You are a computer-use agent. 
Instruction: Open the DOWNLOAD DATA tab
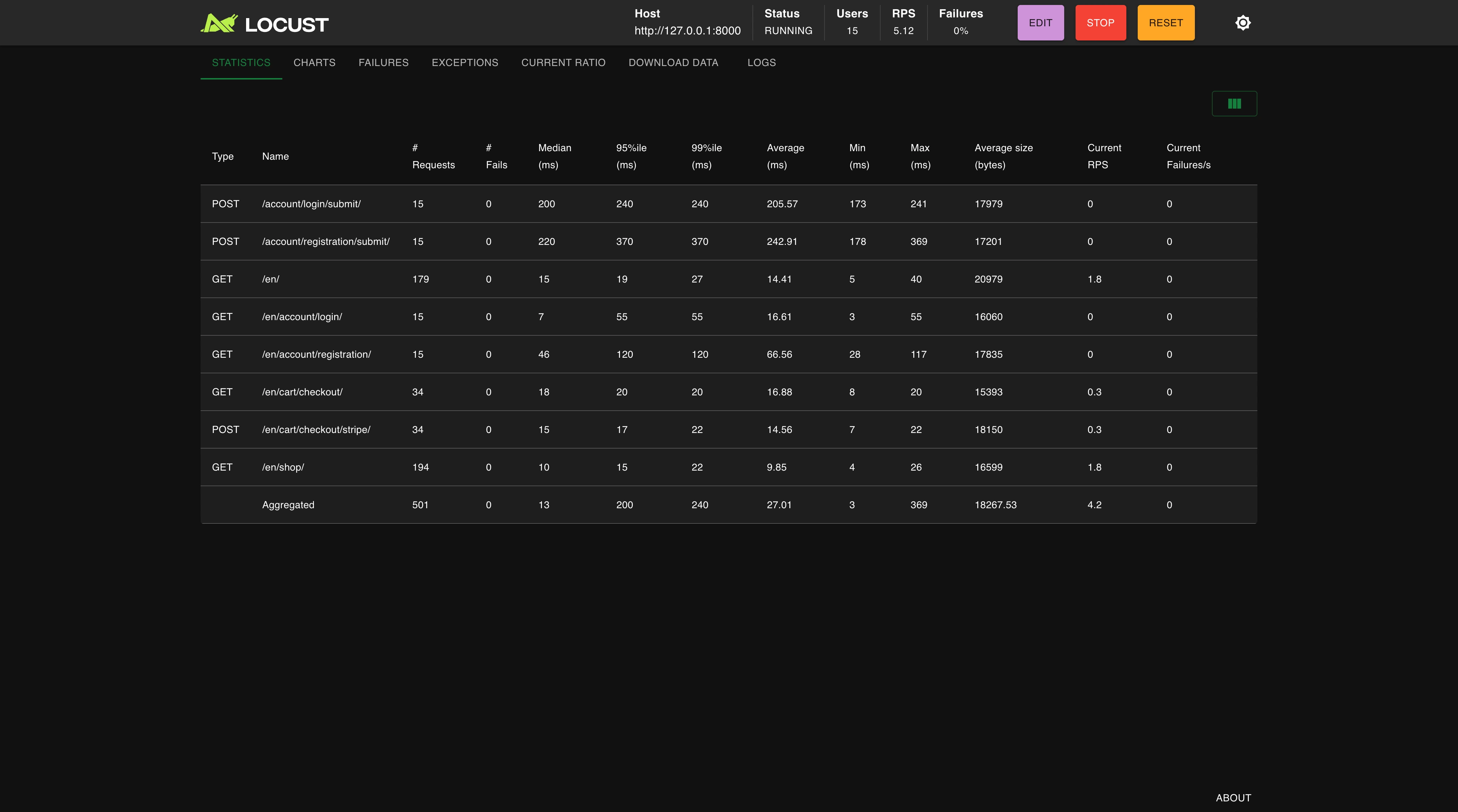(673, 62)
